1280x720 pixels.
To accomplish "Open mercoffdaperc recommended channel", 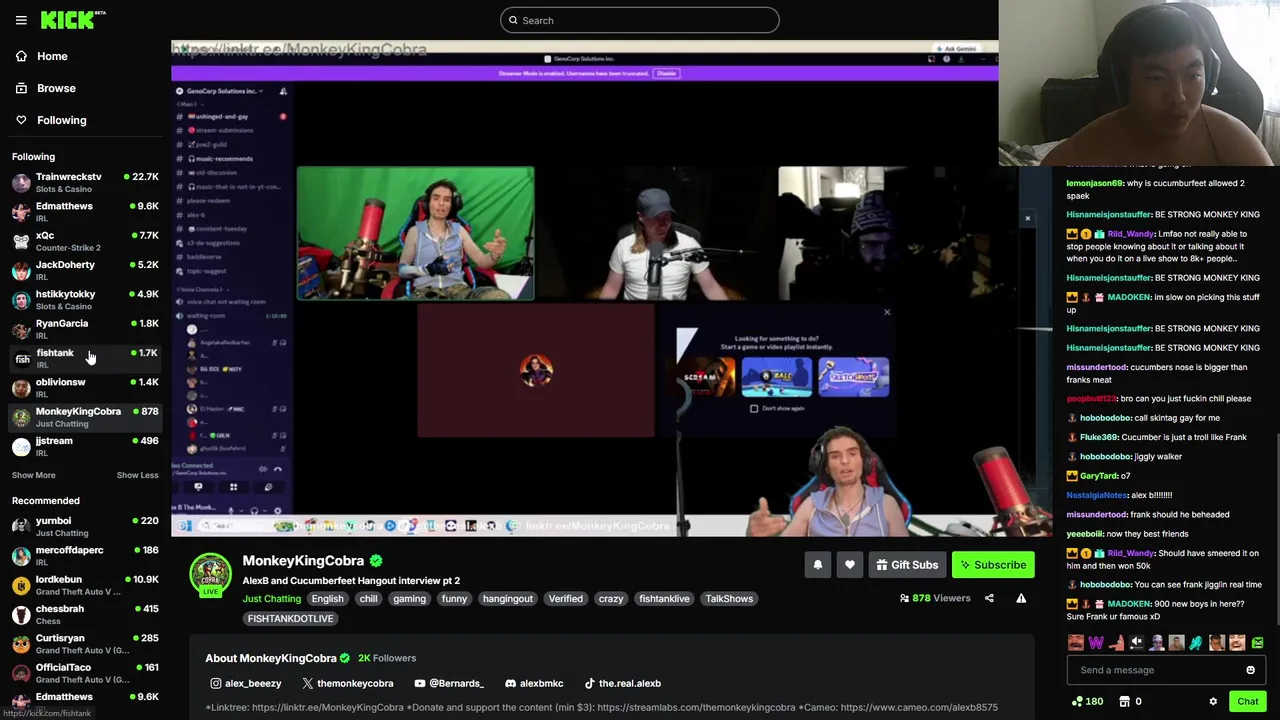I will tap(85, 555).
